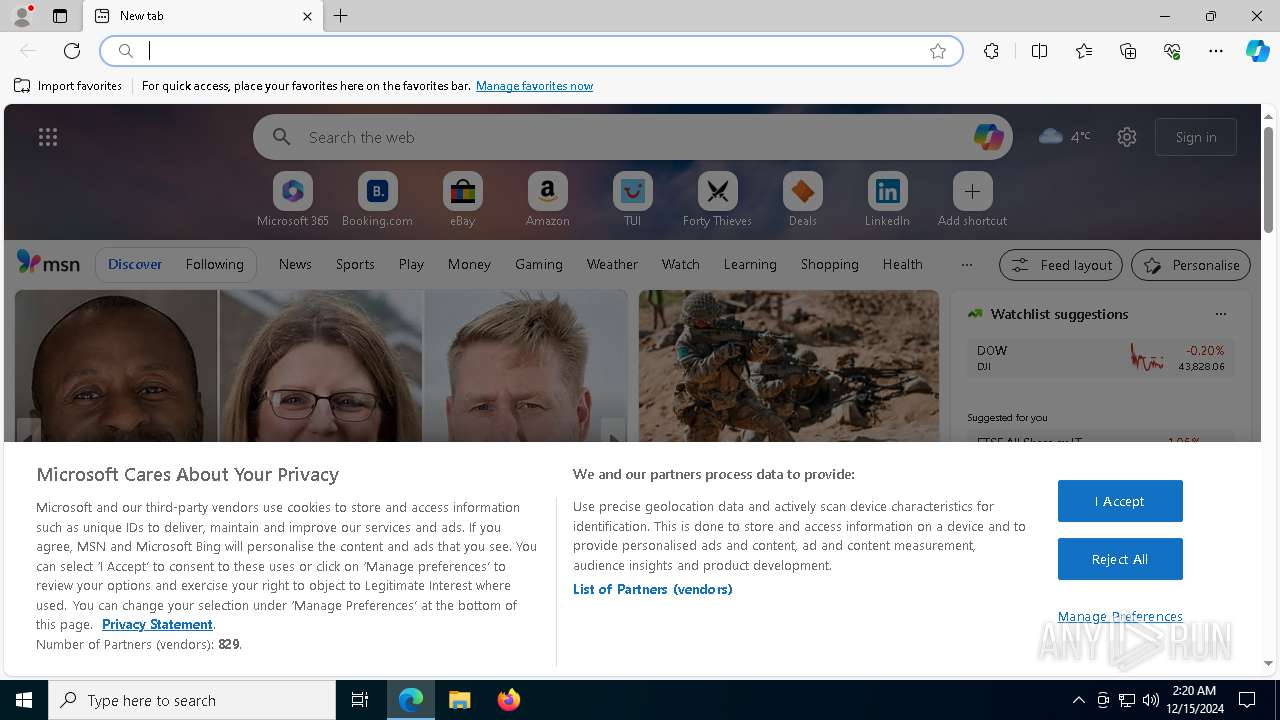Viewport: 1280px width, 720px height.
Task: Click the Copilot icon in web search box
Action: [988, 137]
